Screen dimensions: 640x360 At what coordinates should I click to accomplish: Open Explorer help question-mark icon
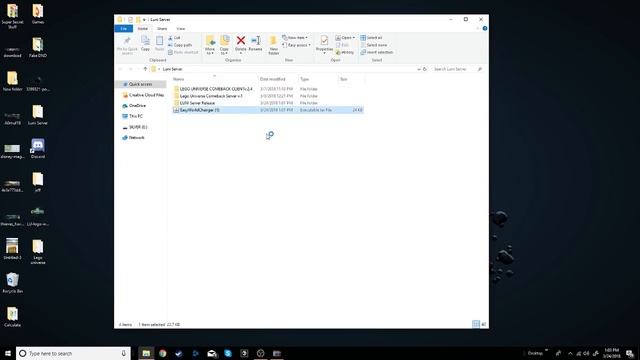pyautogui.click(x=485, y=29)
